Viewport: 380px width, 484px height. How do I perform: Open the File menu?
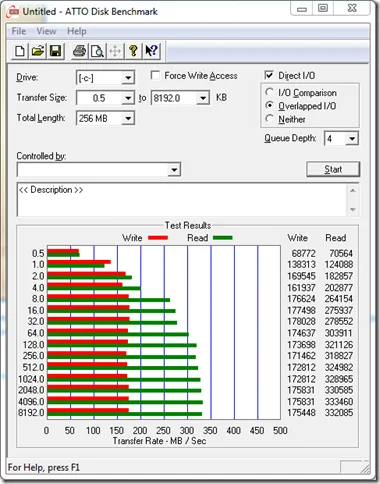[19, 31]
